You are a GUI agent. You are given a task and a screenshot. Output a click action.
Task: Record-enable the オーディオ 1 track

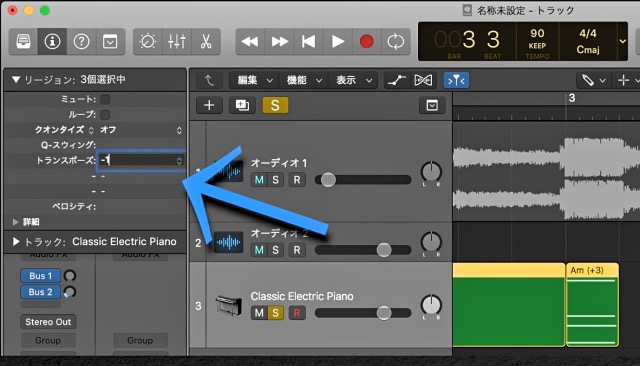coord(297,180)
